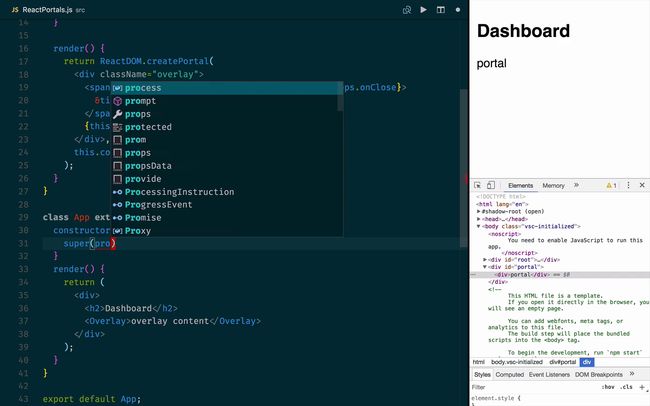Click the run/play icon in editor toolbar

[x=423, y=10]
